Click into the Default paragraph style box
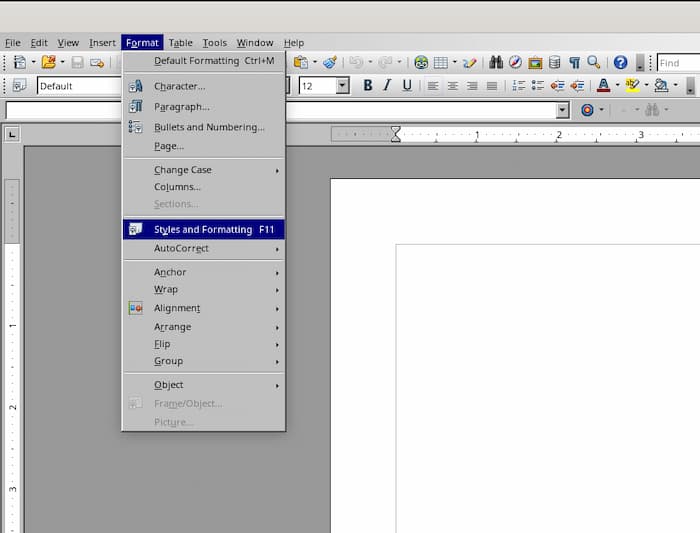 [79, 86]
